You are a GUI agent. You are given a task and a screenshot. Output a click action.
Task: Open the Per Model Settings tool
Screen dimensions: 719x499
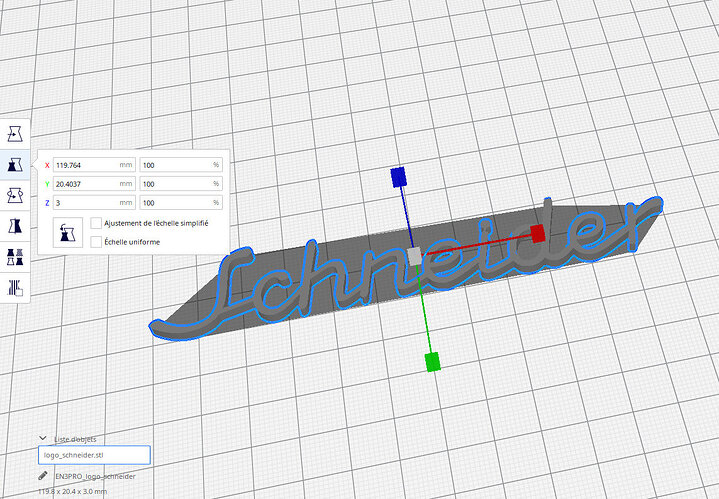(15, 257)
